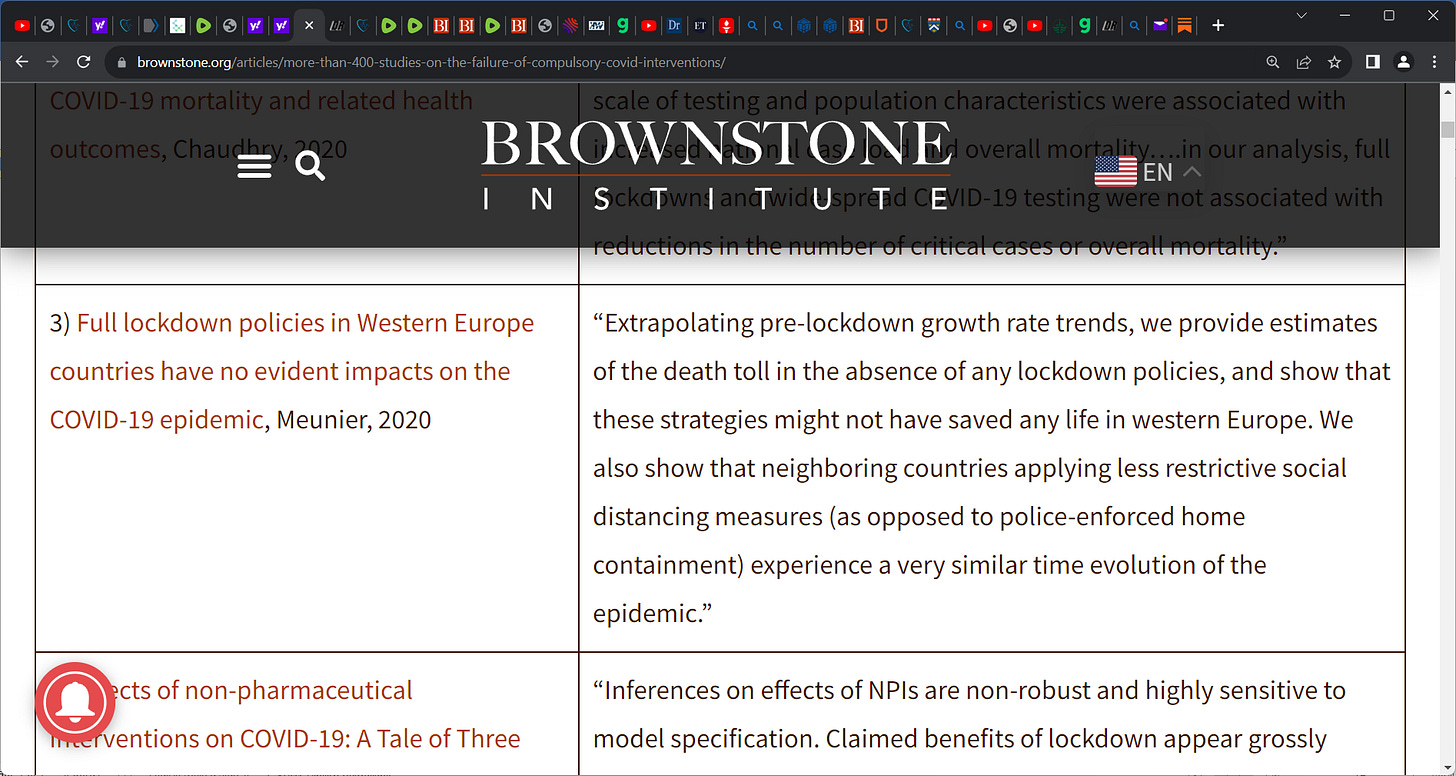View site info via the padlock icon
Image resolution: width=1456 pixels, height=776 pixels.
pos(122,62)
